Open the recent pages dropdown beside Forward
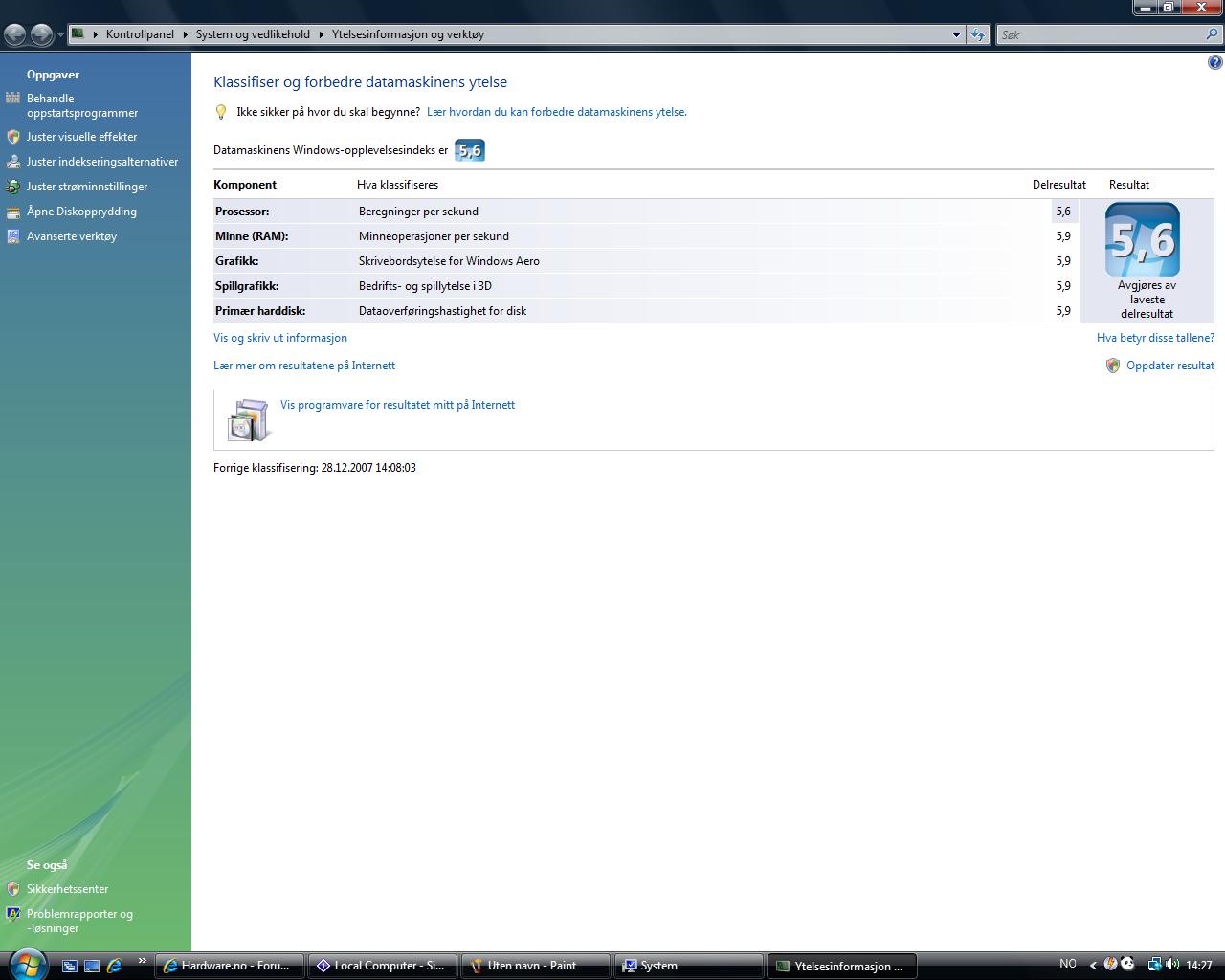 [60, 35]
